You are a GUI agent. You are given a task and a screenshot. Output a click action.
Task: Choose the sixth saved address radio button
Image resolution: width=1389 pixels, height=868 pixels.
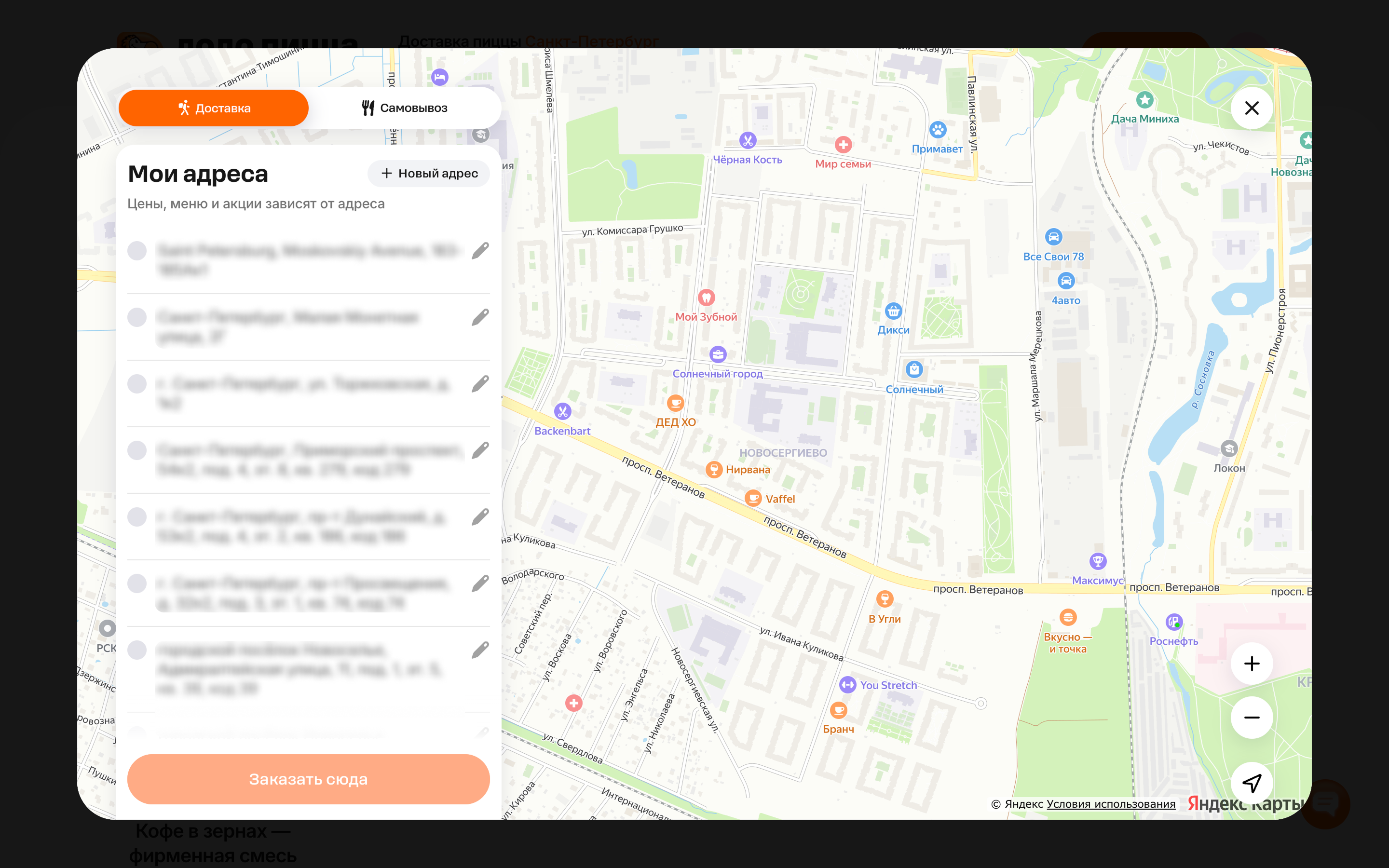click(136, 584)
